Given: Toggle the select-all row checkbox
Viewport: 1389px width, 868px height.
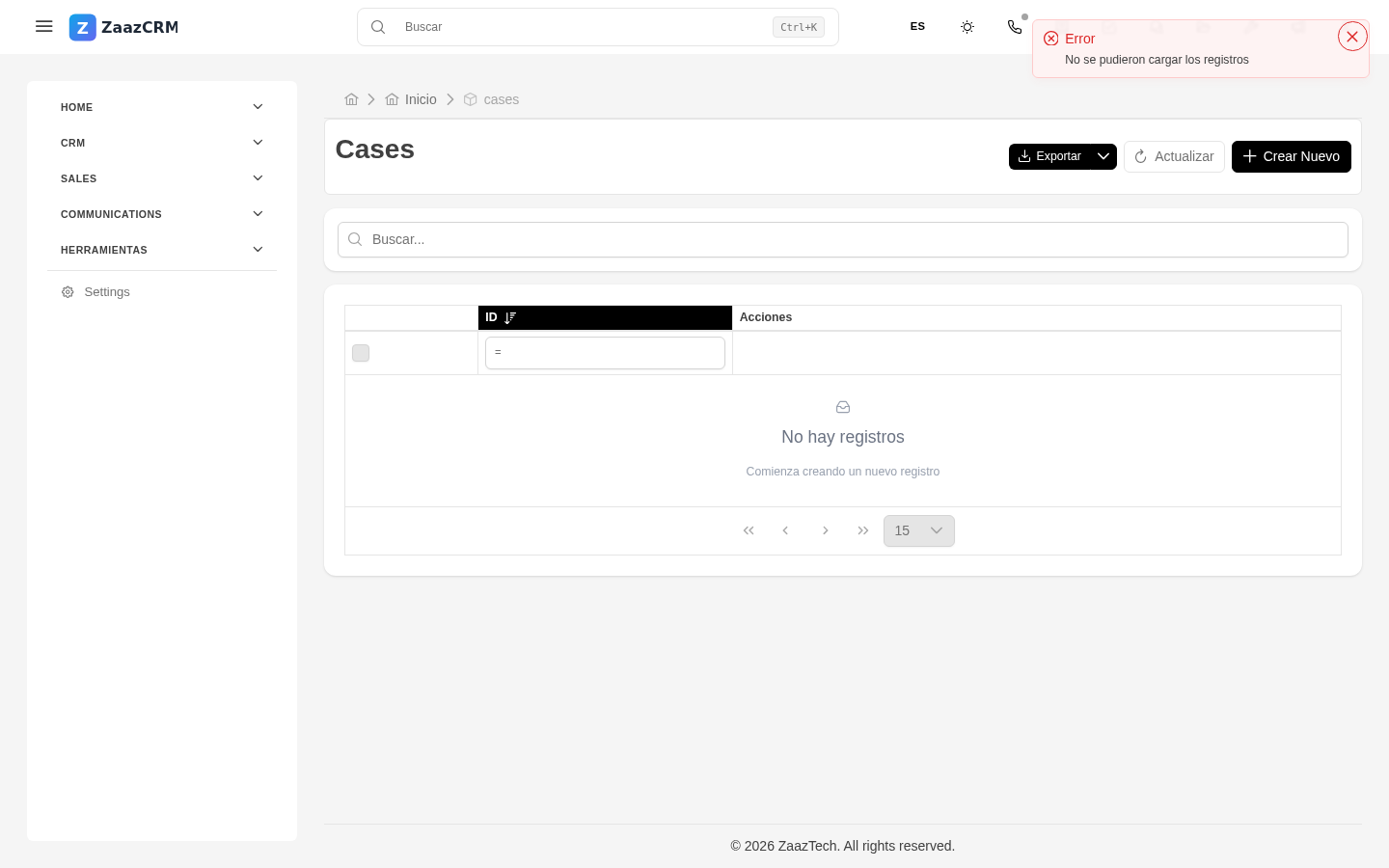Looking at the screenshot, I should [361, 353].
